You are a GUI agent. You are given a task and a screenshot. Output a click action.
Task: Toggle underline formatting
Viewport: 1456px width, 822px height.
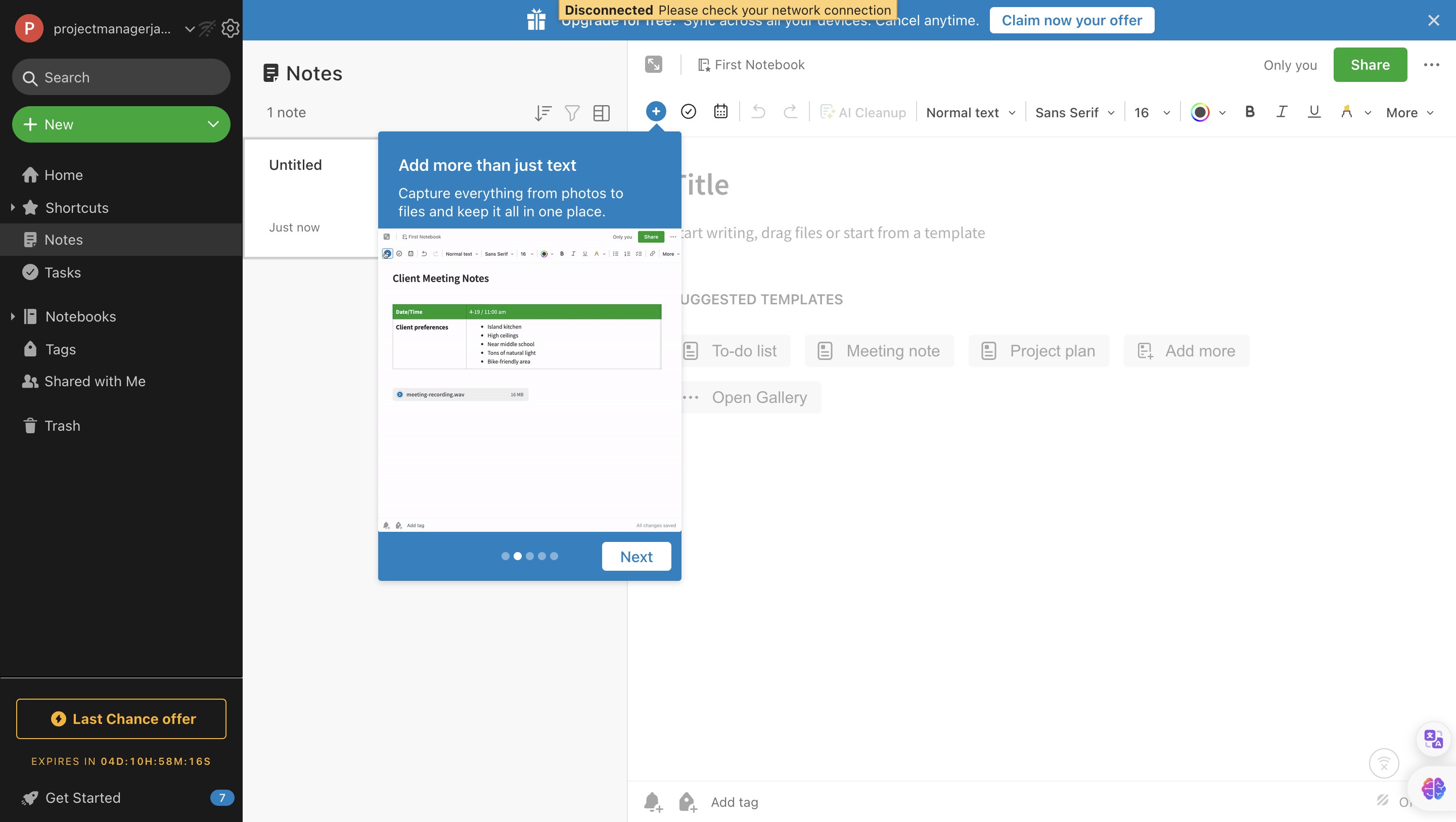(1313, 112)
